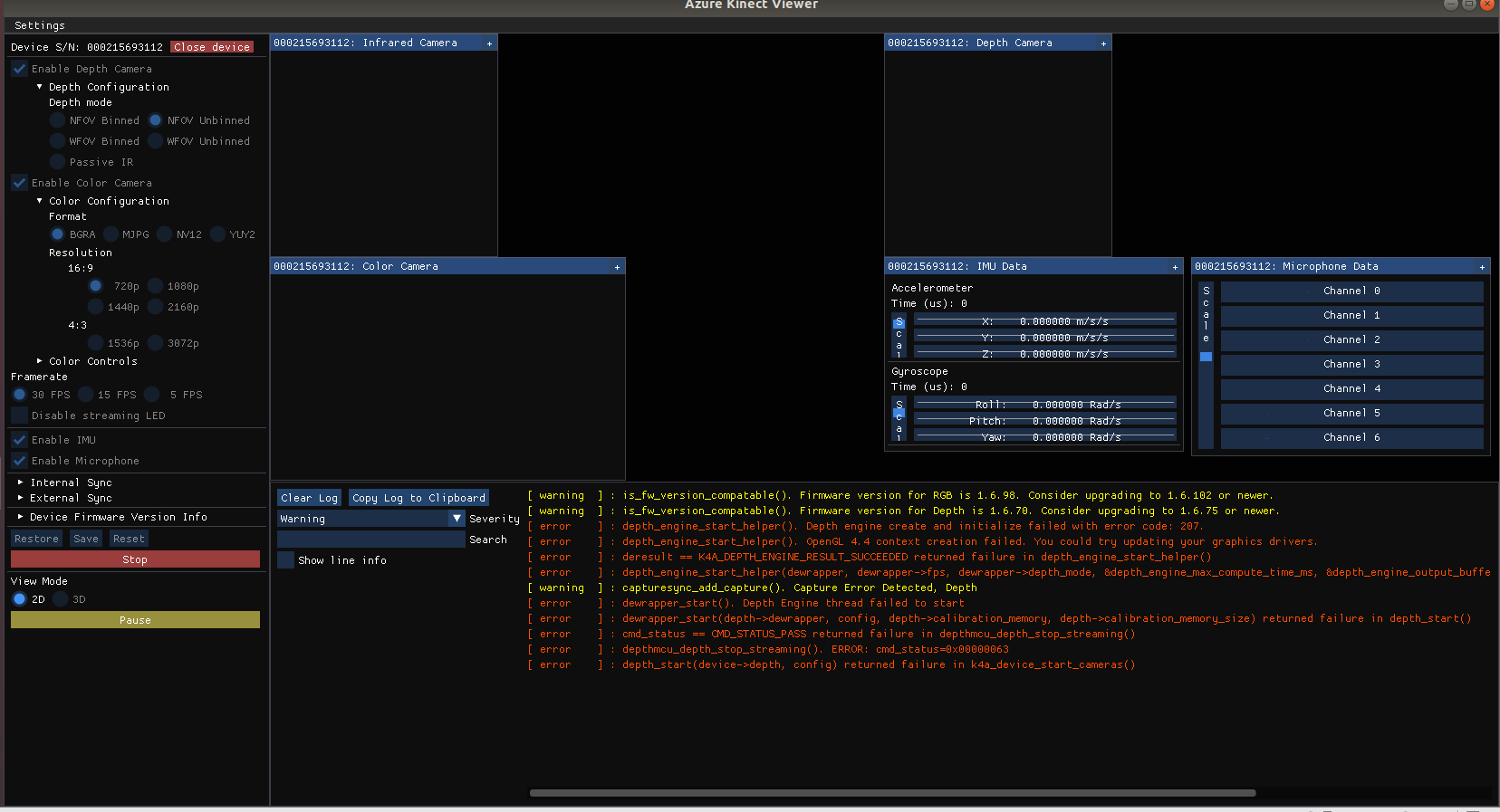1500x812 pixels.
Task: Open the Severity dropdown set to Warning
Action: coord(371,519)
